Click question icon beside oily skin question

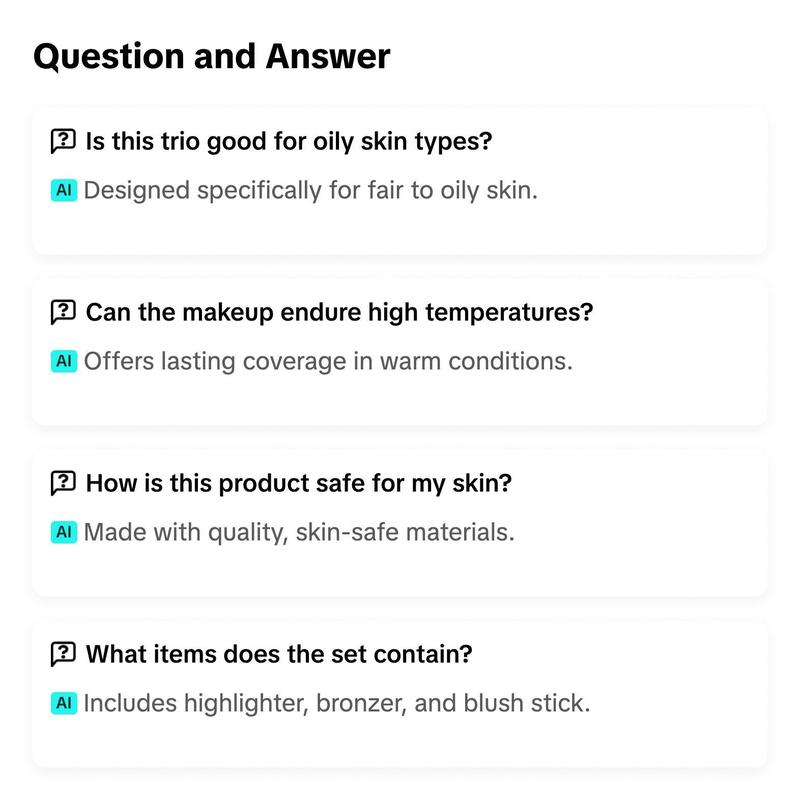point(63,141)
